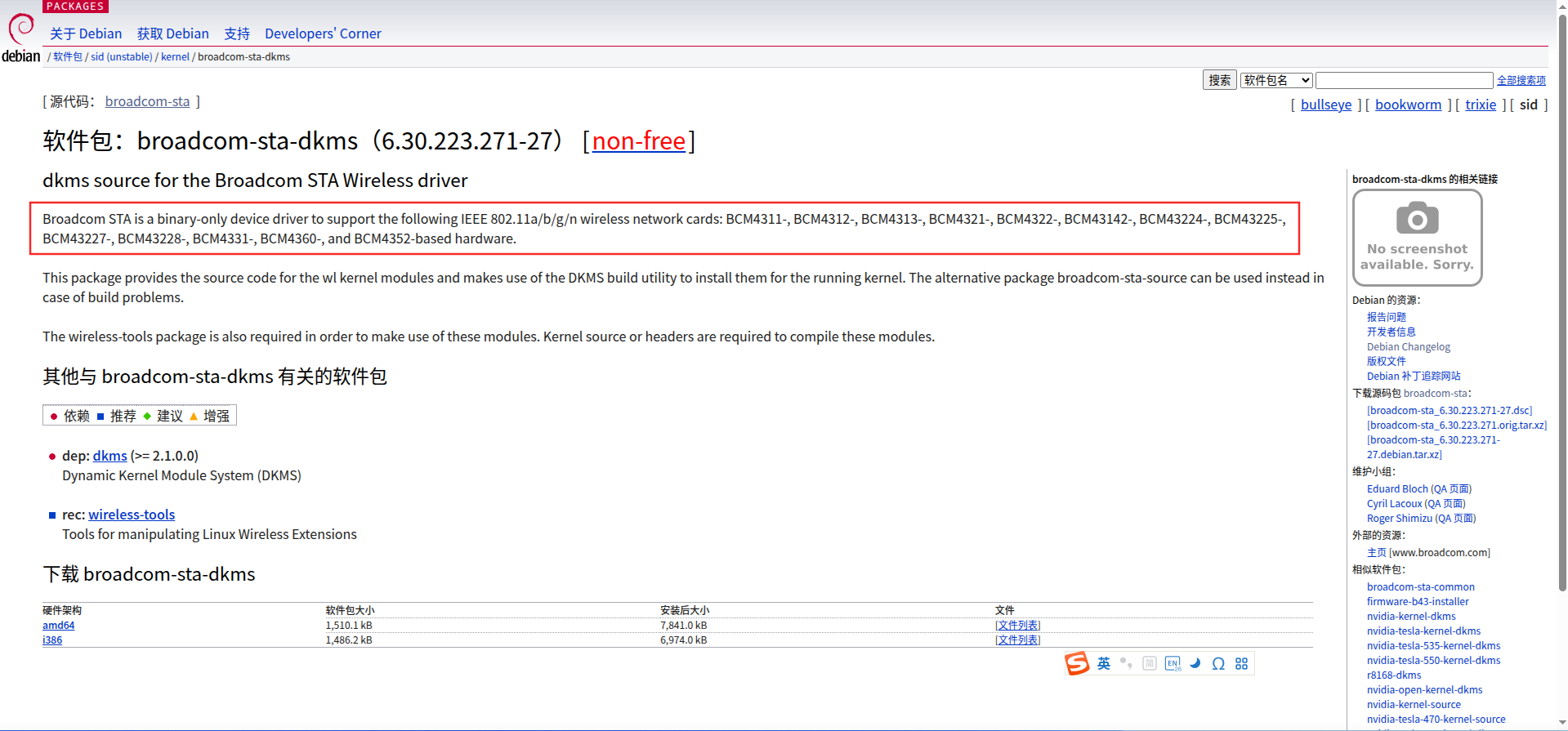Click the moon icon in IME bar
The image size is (1568, 731).
pyautogui.click(x=1195, y=663)
